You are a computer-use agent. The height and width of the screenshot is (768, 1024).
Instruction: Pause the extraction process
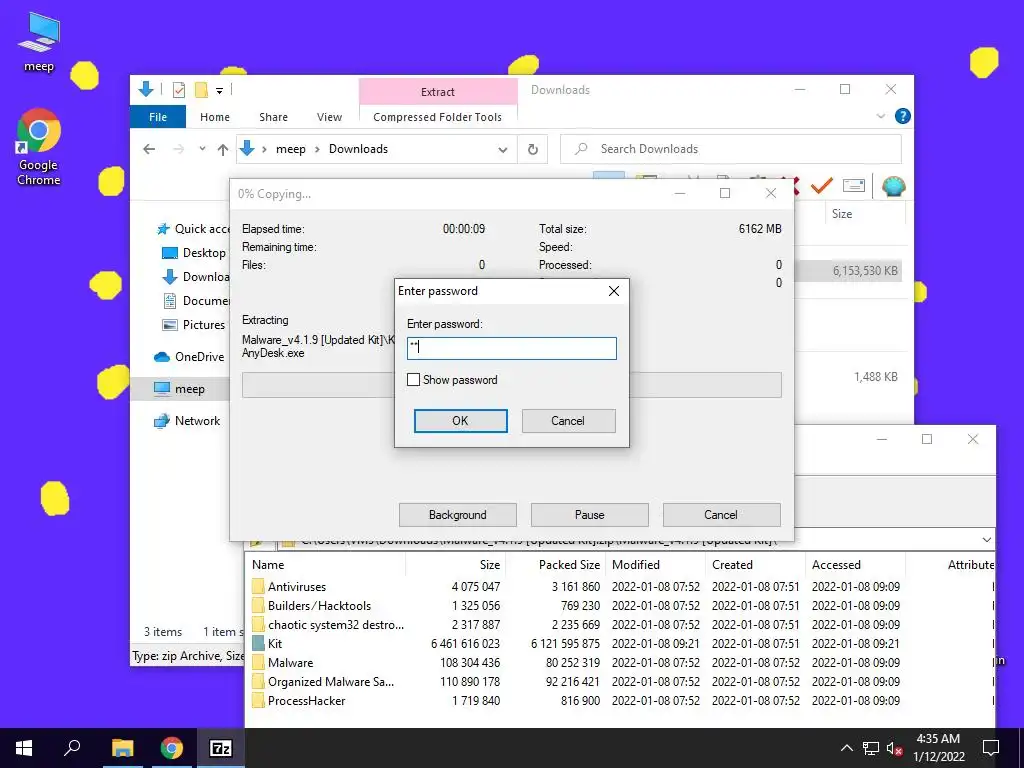[589, 515]
